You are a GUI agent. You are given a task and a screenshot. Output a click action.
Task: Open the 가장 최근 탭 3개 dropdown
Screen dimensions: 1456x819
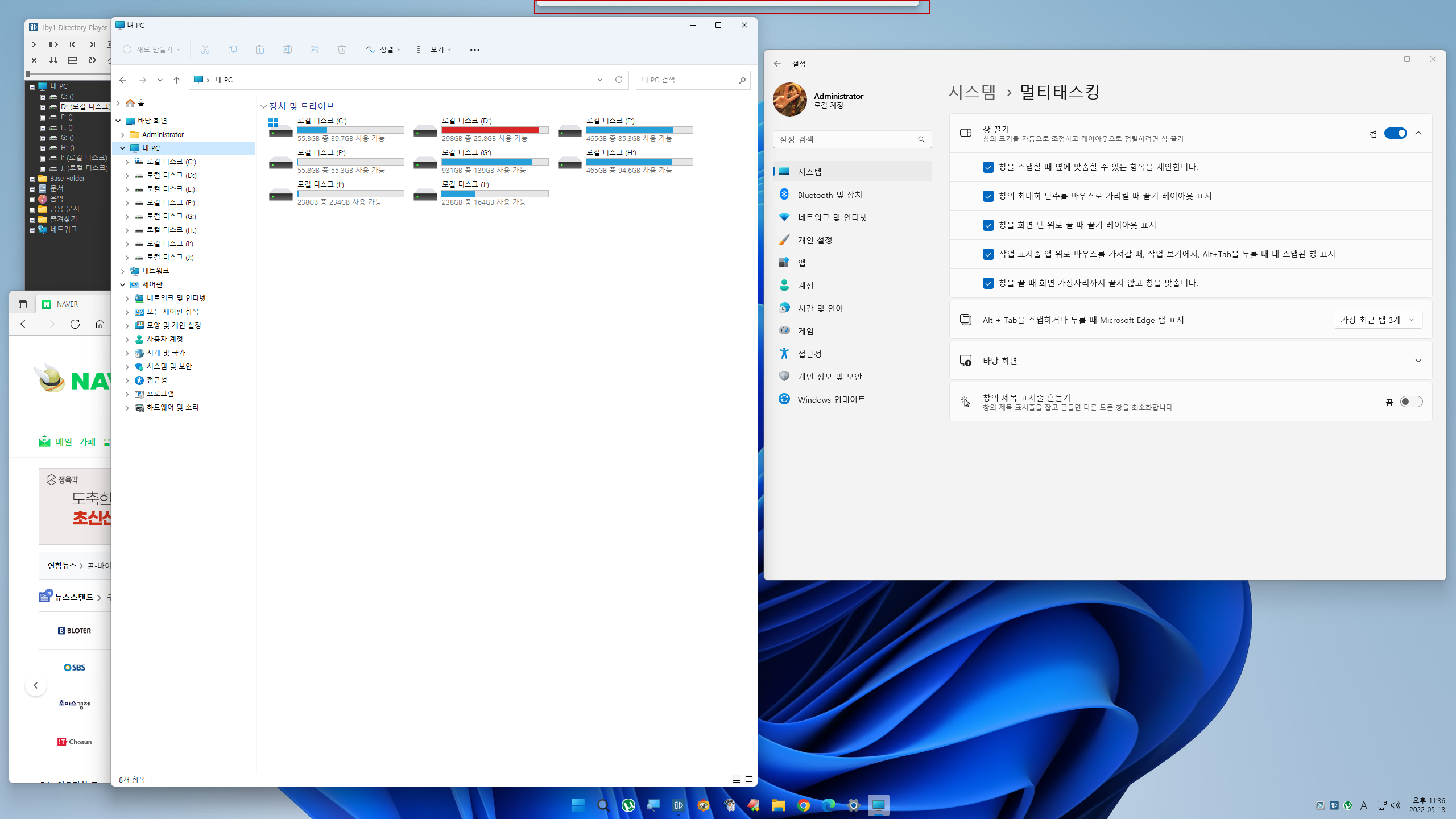pyautogui.click(x=1378, y=320)
